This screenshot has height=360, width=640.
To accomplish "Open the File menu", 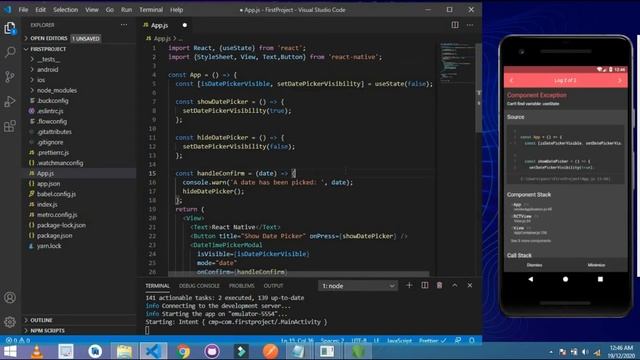I will tap(23, 10).
